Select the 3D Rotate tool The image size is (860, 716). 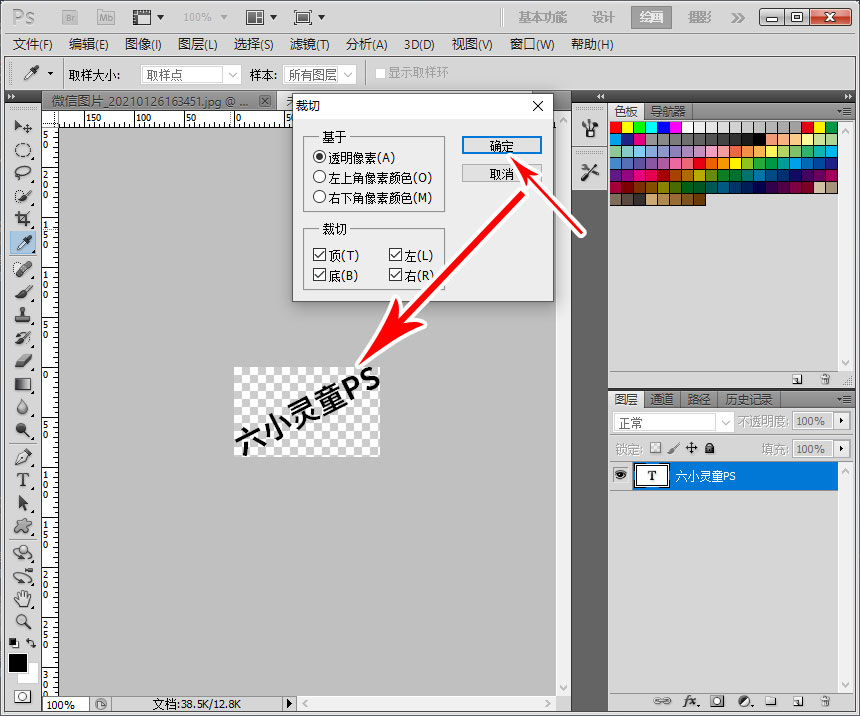point(22,552)
